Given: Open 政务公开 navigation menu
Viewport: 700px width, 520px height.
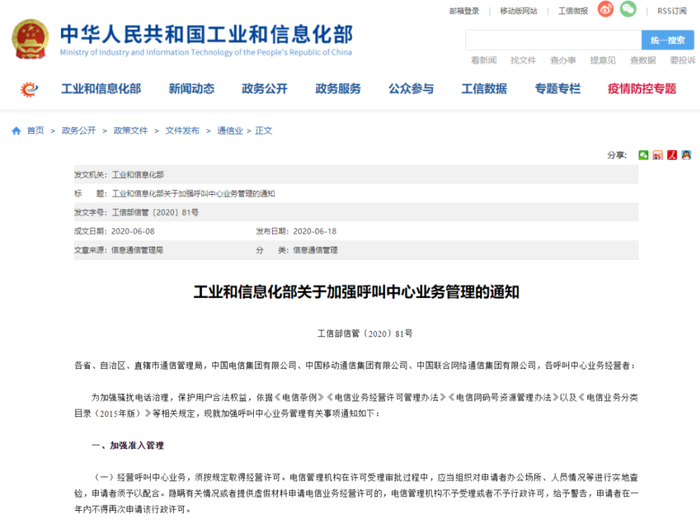Looking at the screenshot, I should point(265,89).
